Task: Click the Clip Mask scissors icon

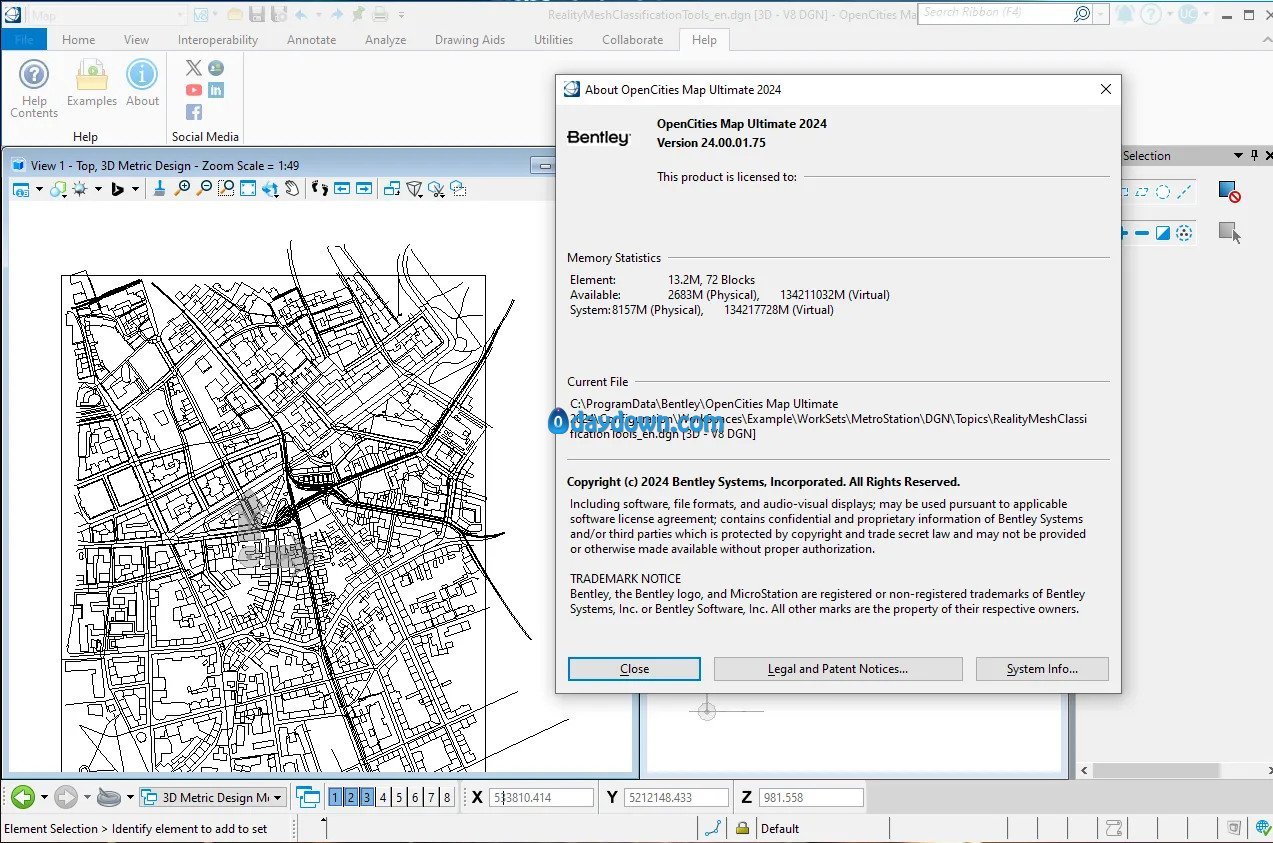Action: click(436, 189)
